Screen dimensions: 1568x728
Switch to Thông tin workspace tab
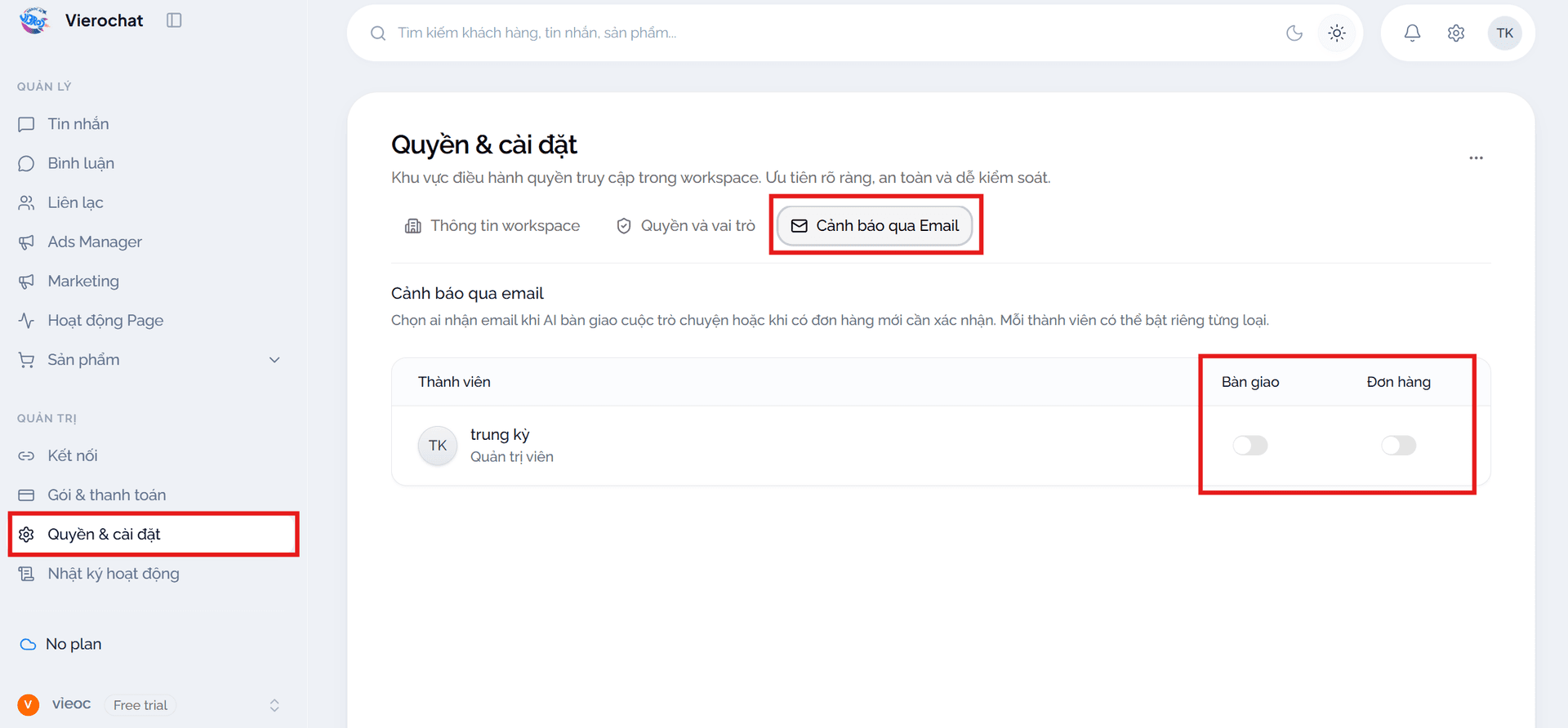pyautogui.click(x=492, y=226)
